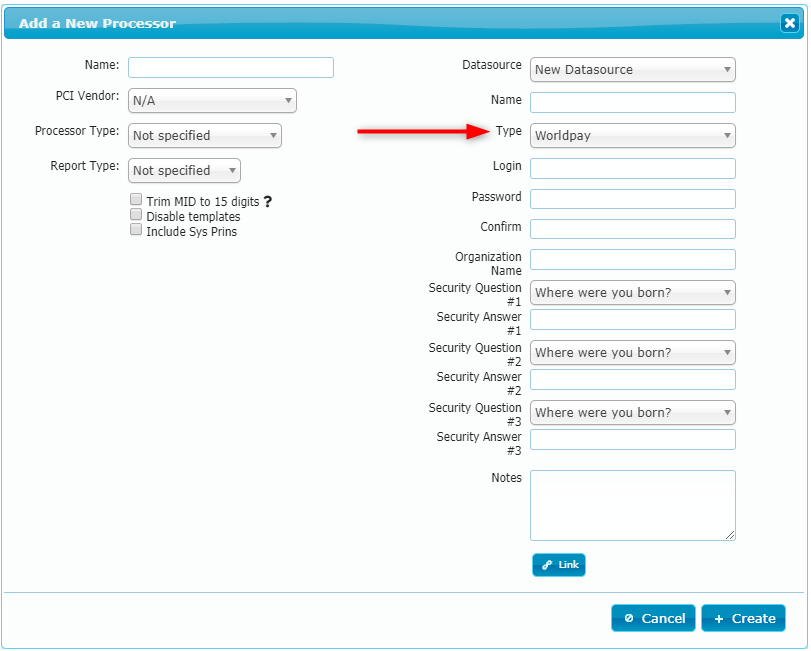Click the Cancel button
This screenshot has width=811, height=651.
click(654, 619)
